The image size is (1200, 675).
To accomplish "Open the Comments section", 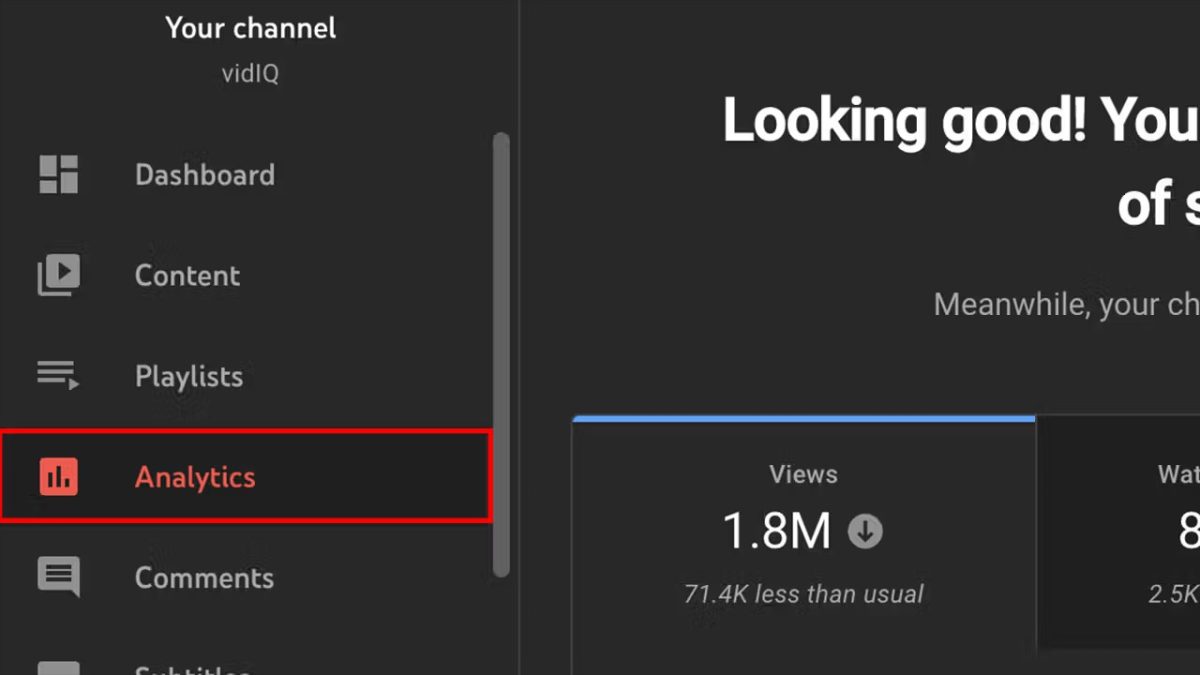I will click(246, 578).
